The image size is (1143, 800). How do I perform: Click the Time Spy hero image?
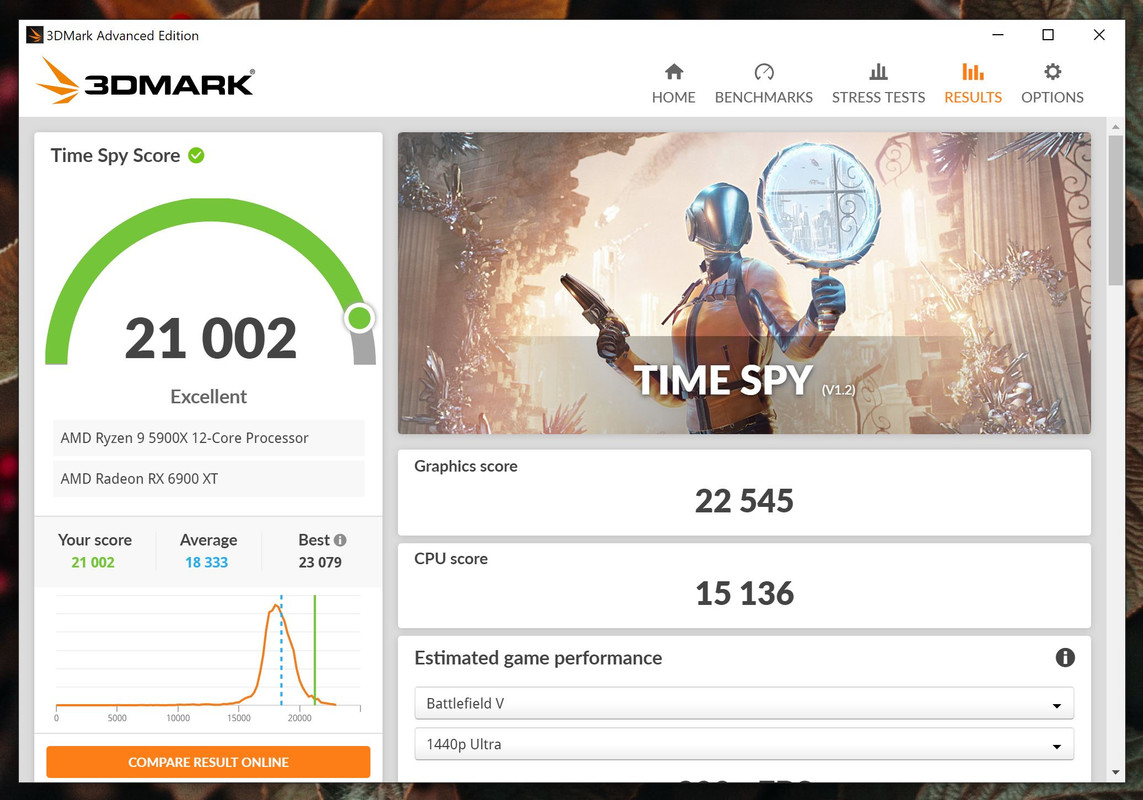744,283
